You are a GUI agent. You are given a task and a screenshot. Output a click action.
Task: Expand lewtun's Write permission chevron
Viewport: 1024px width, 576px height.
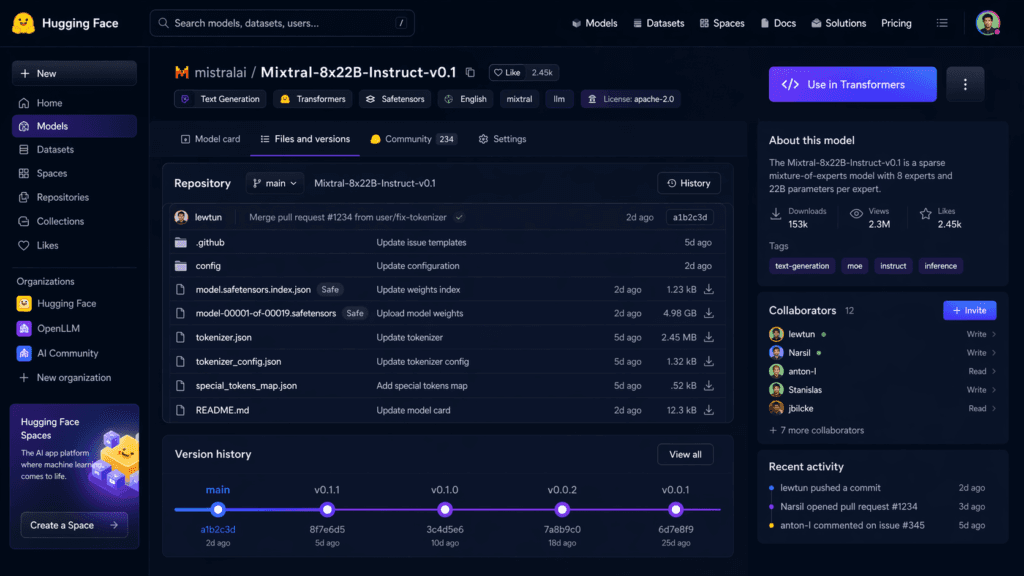(x=994, y=334)
